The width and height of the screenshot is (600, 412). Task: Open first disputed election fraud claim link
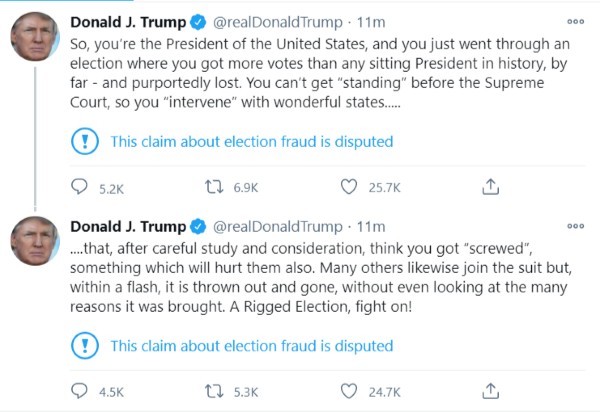point(251,141)
